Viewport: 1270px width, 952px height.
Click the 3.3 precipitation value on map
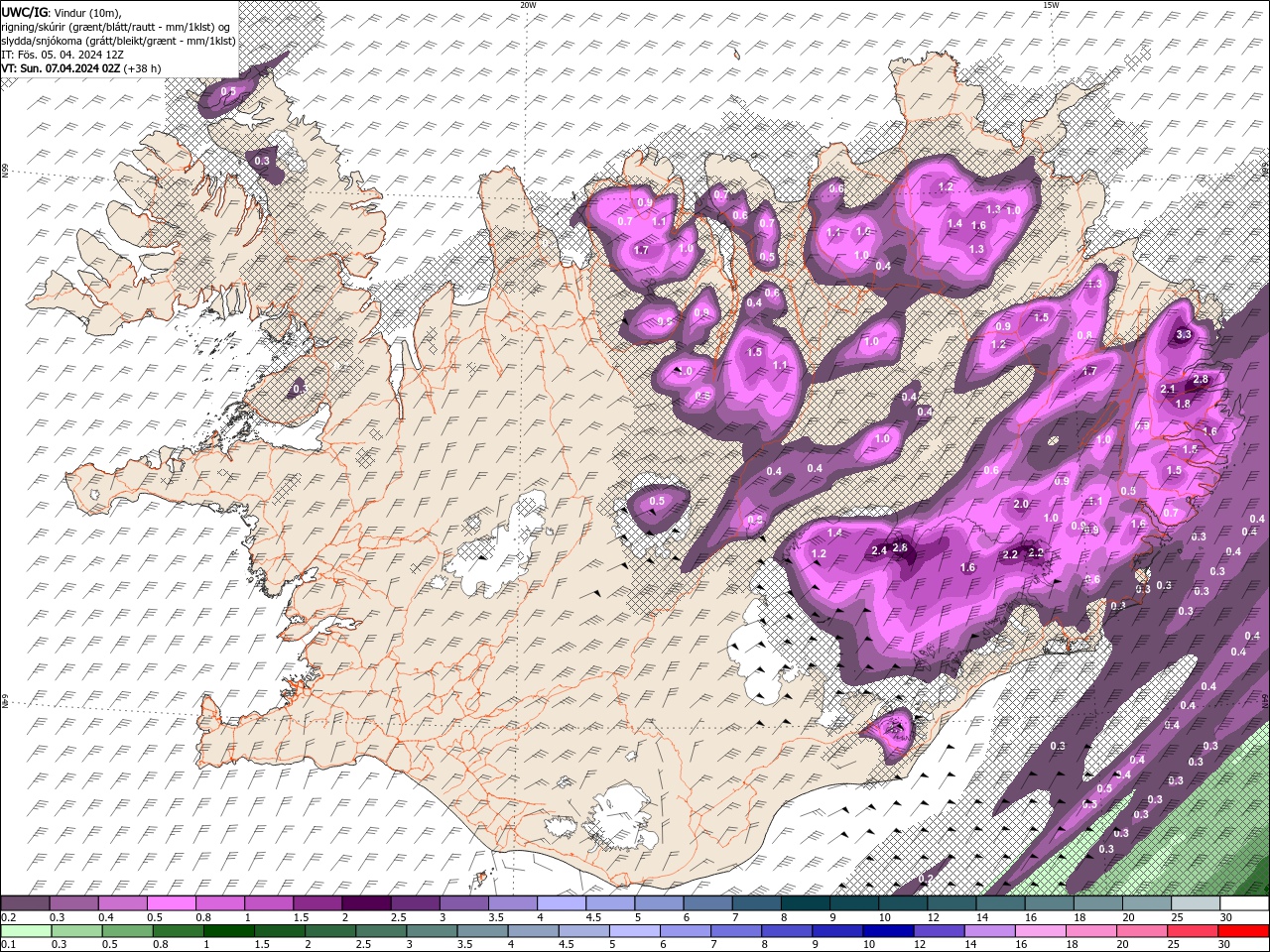tap(1183, 335)
